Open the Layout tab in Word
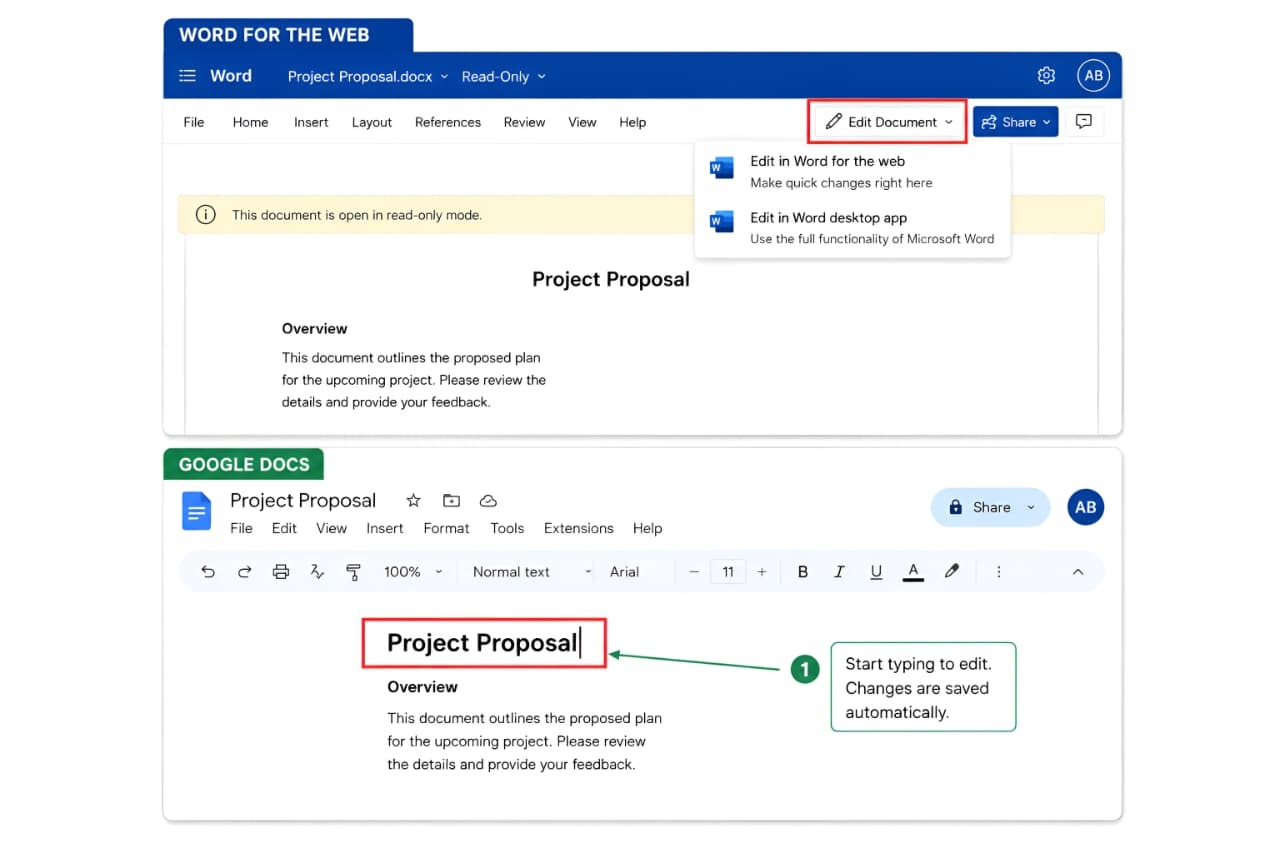The height and width of the screenshot is (853, 1280). tap(372, 122)
